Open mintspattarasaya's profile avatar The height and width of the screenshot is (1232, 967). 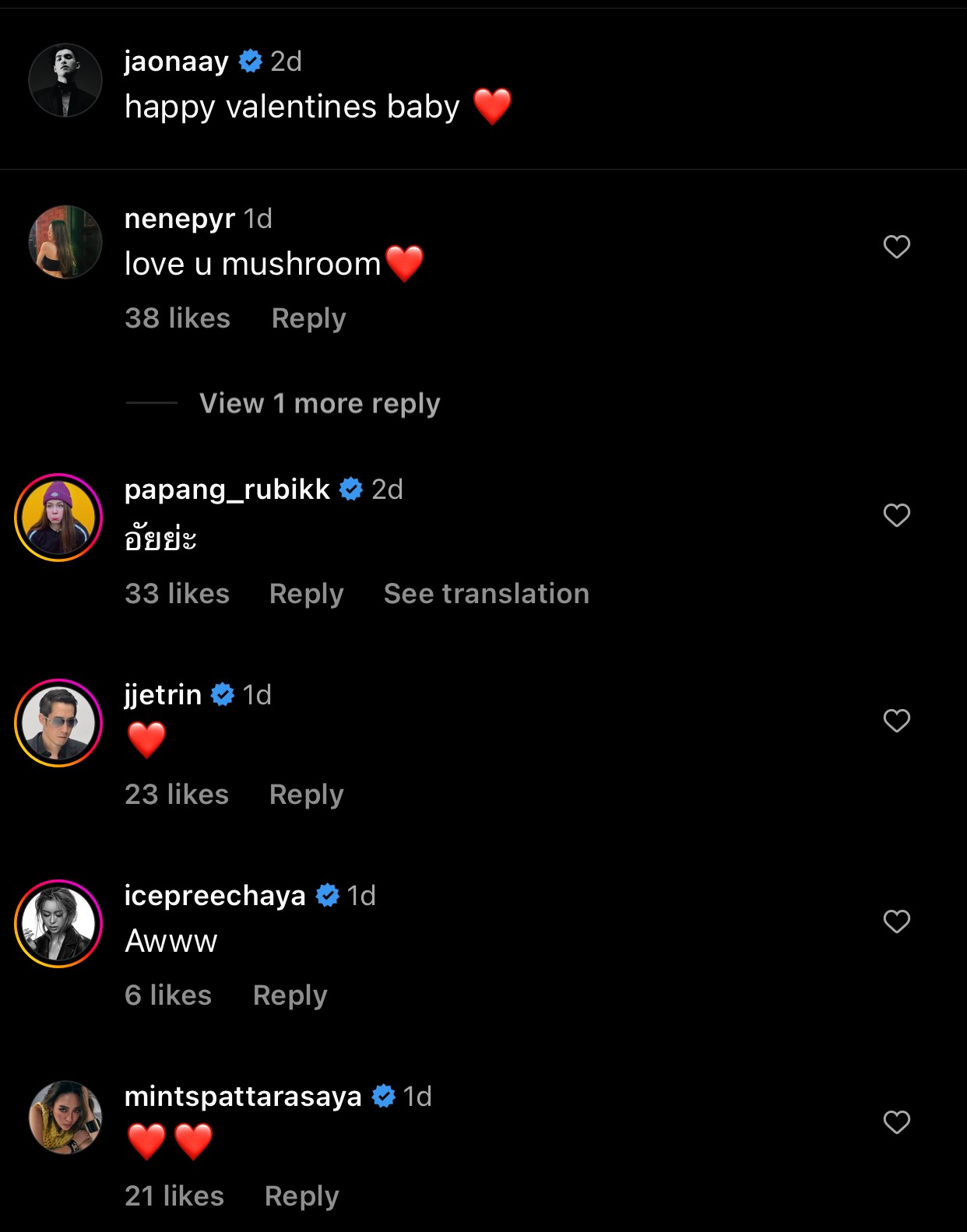pos(65,1118)
